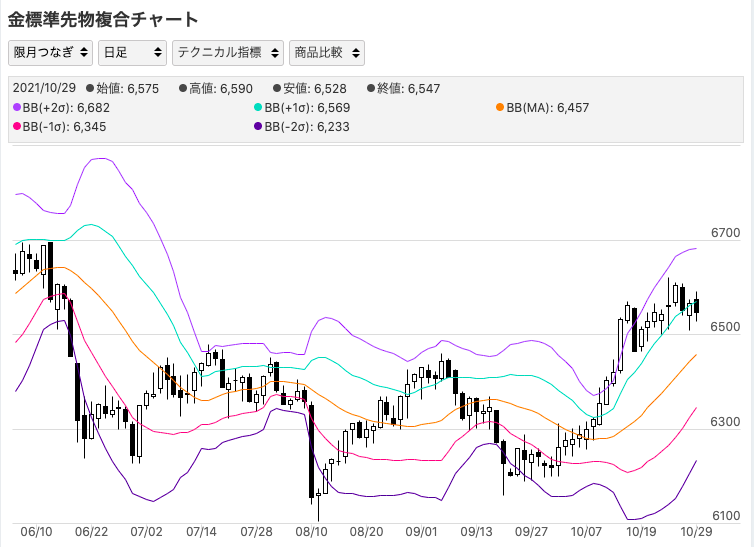Screen dimensions: 754x547
Task: Click the 07/14 date axis label
Action: [x=201, y=532]
